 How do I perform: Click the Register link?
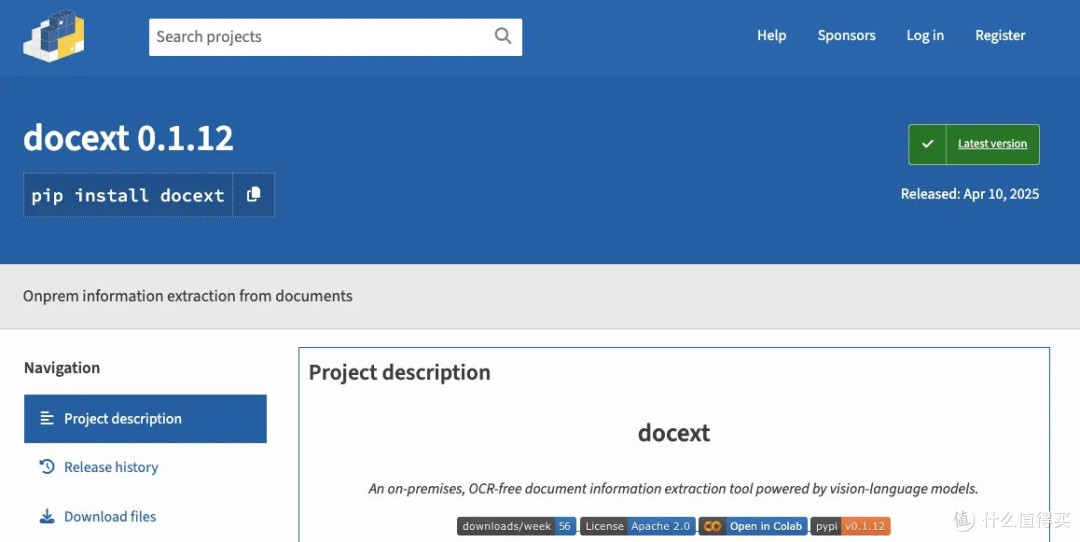point(1000,35)
